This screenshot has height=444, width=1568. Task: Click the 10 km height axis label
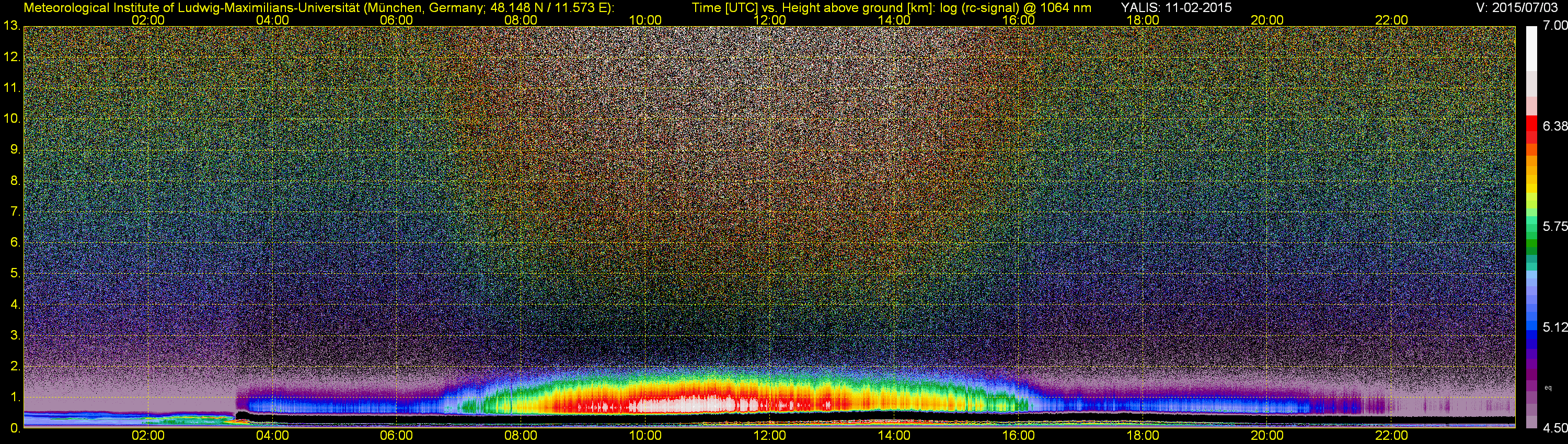click(11, 119)
